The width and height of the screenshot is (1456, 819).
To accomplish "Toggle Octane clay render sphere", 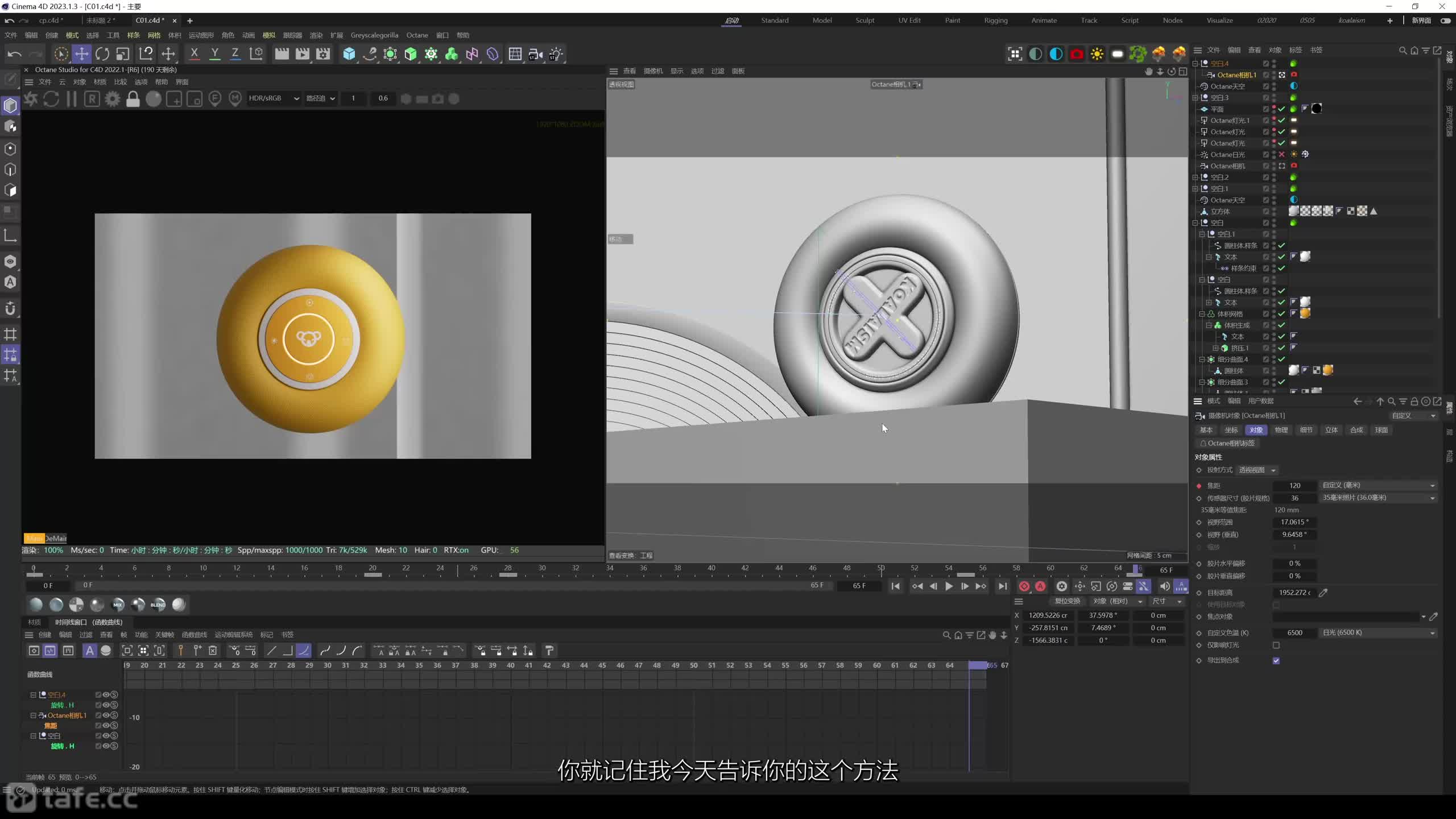I will [154, 99].
